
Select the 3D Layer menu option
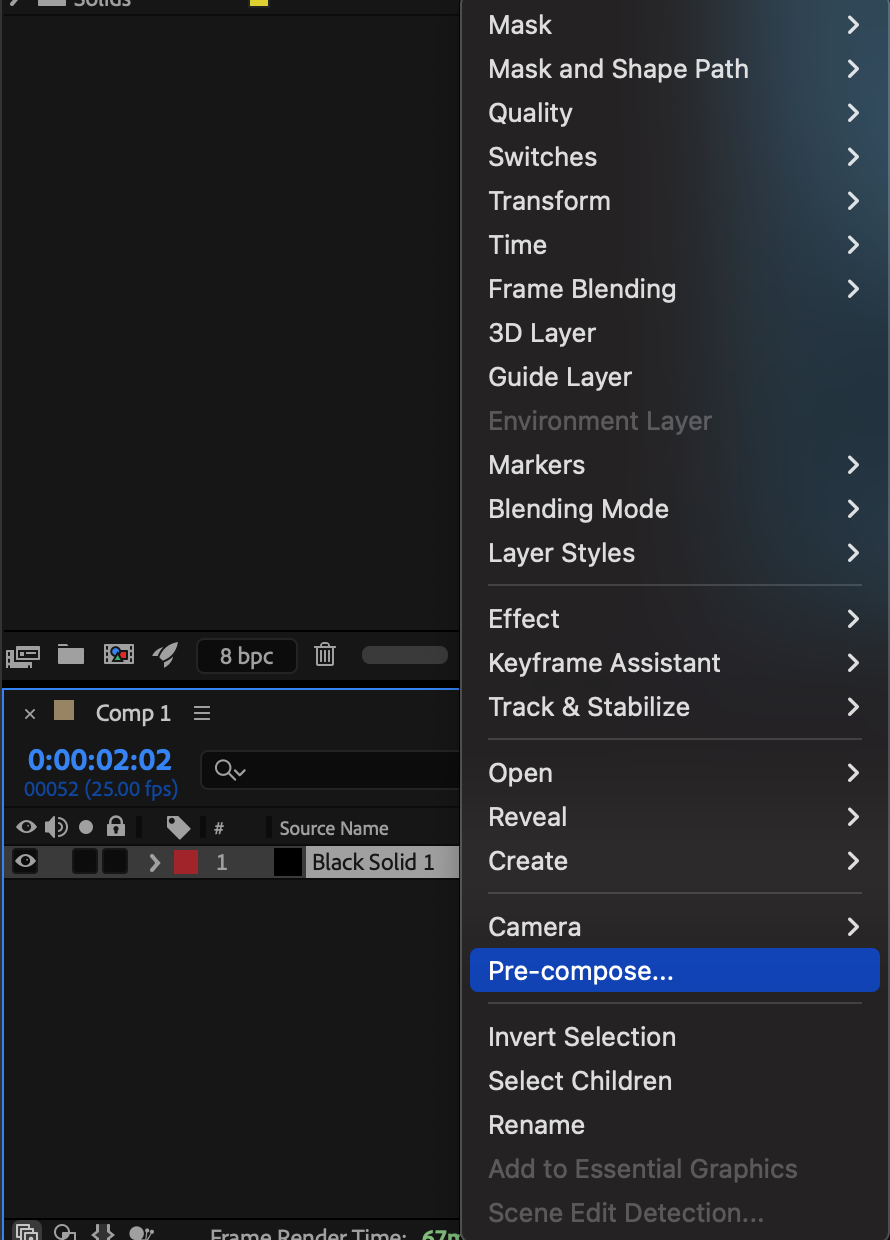click(542, 333)
